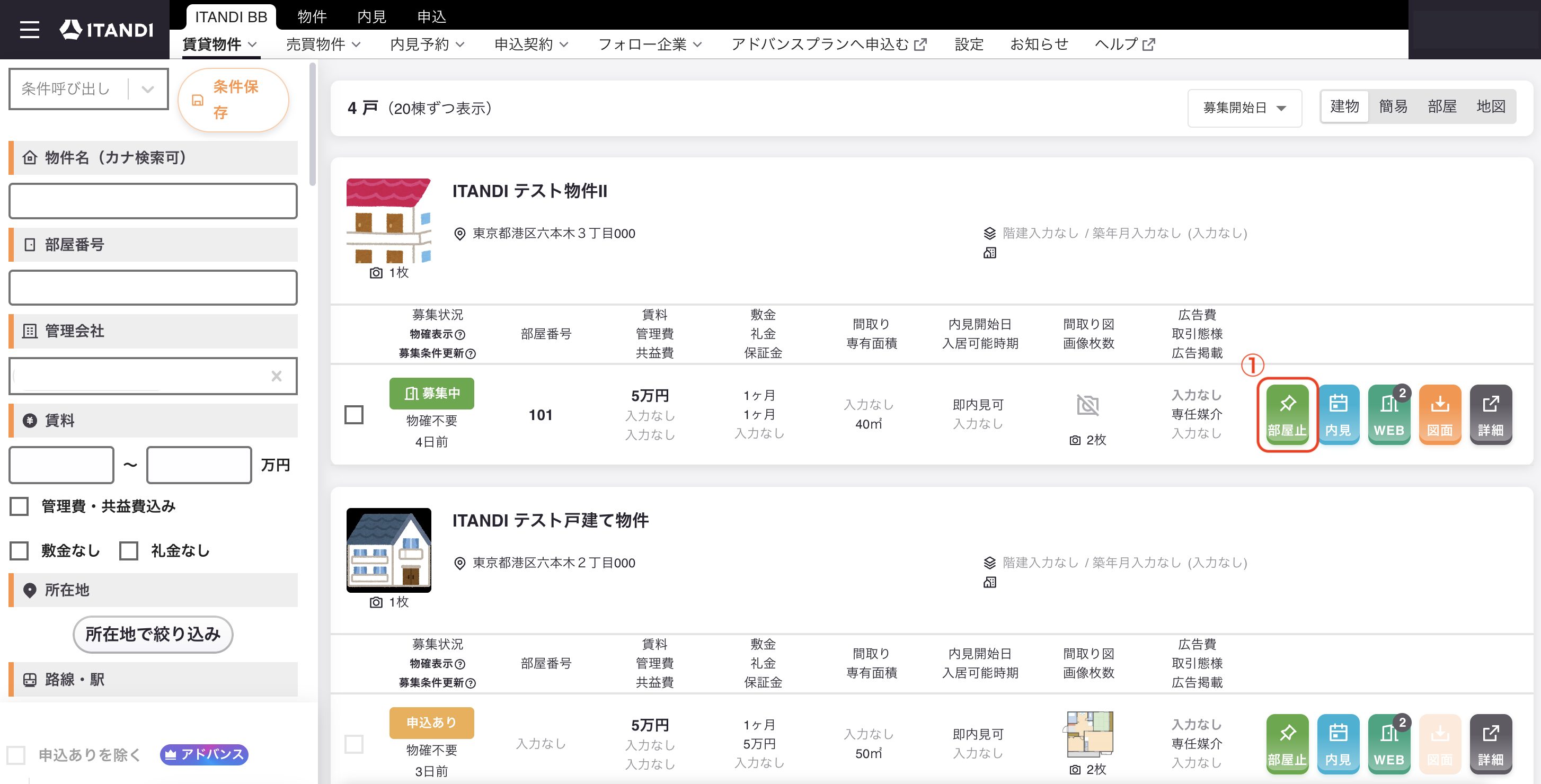This screenshot has height=784, width=1541.
Task: Click 募集条件更新 help icon in second table header
Action: [x=471, y=683]
